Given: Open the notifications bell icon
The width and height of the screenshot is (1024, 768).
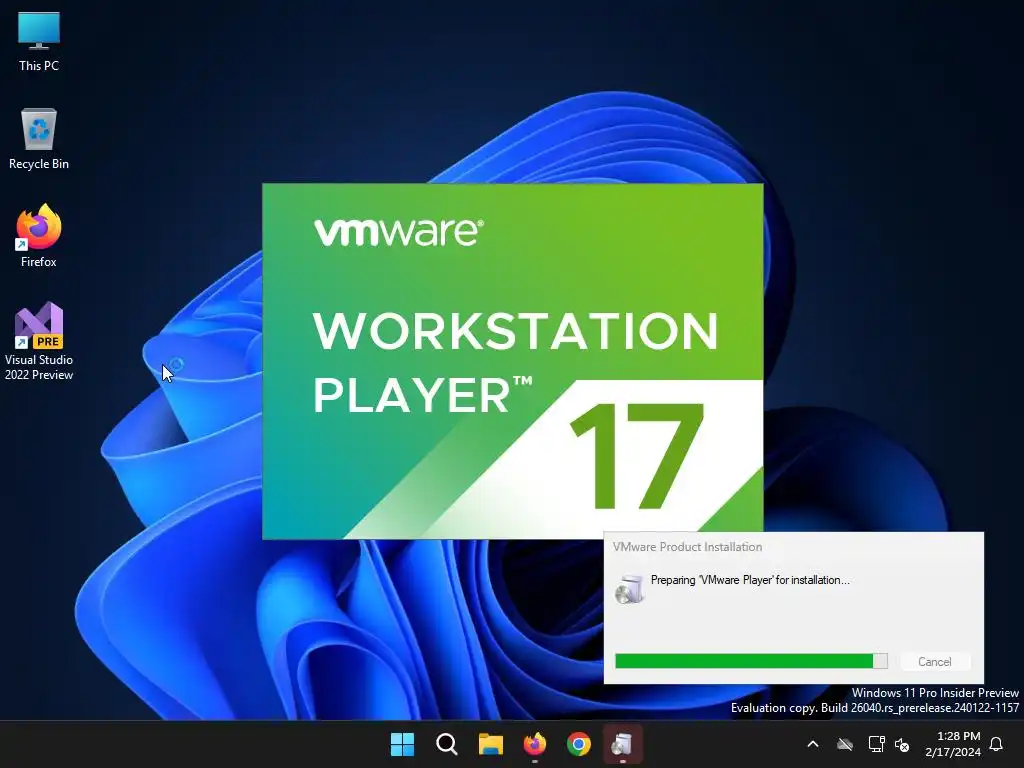Looking at the screenshot, I should coord(997,744).
